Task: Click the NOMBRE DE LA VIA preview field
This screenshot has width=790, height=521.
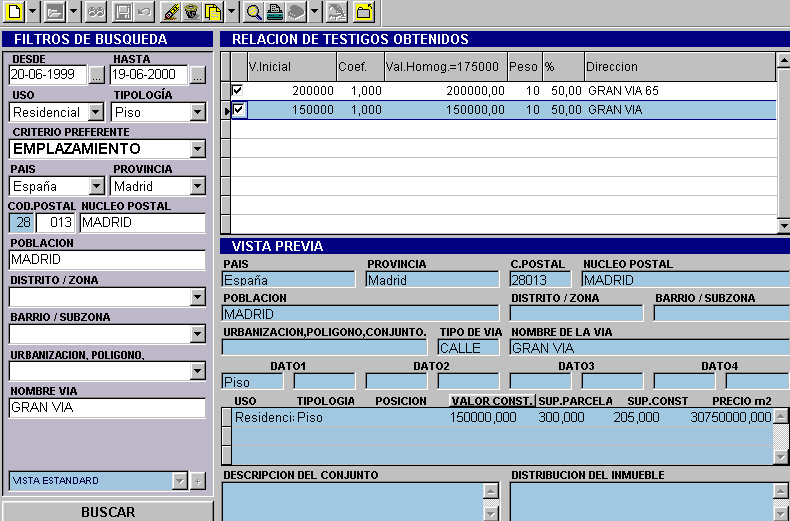Action: coord(649,348)
